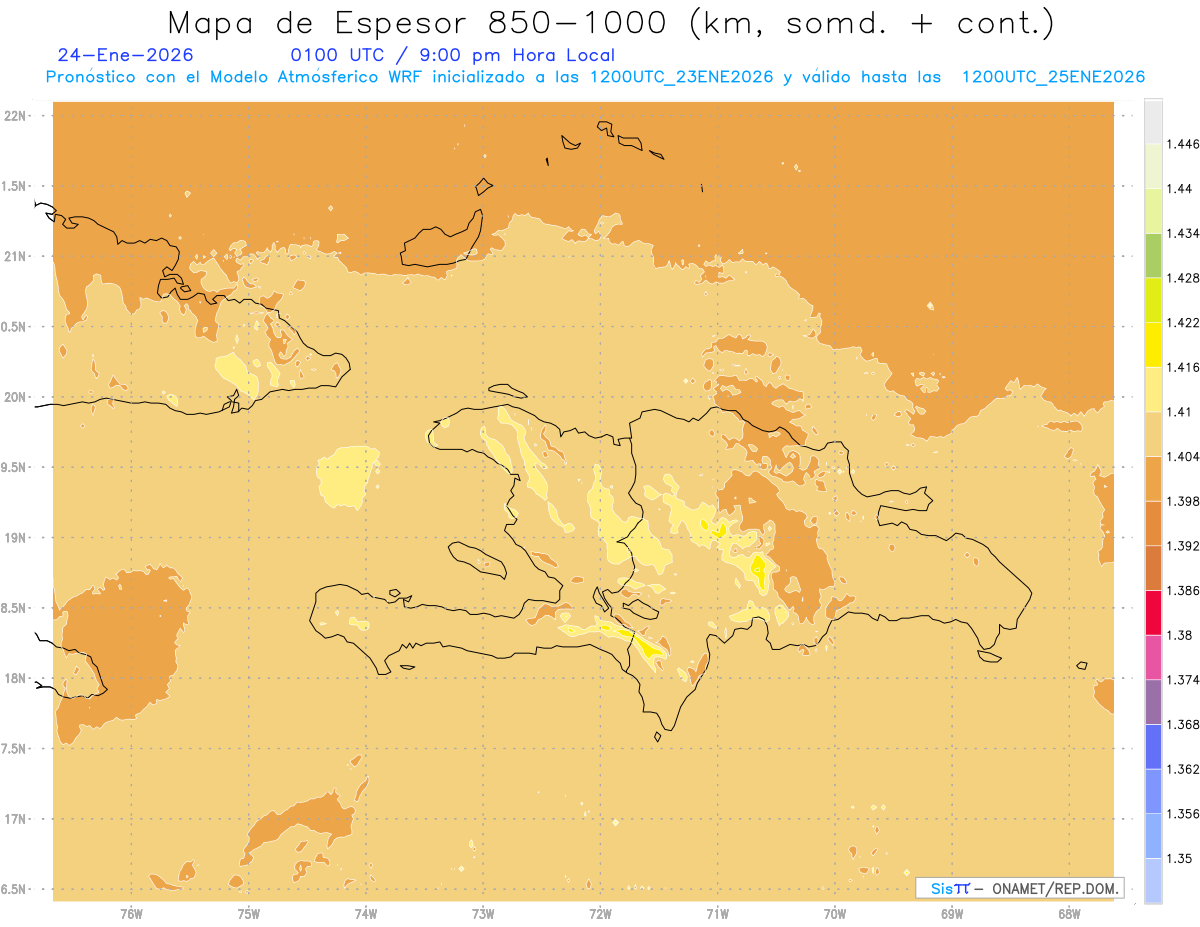Screen dimensions: 1200x927
Task: Select the yellow-green segment between 1.422 and 1.428
Action: click(x=1153, y=299)
